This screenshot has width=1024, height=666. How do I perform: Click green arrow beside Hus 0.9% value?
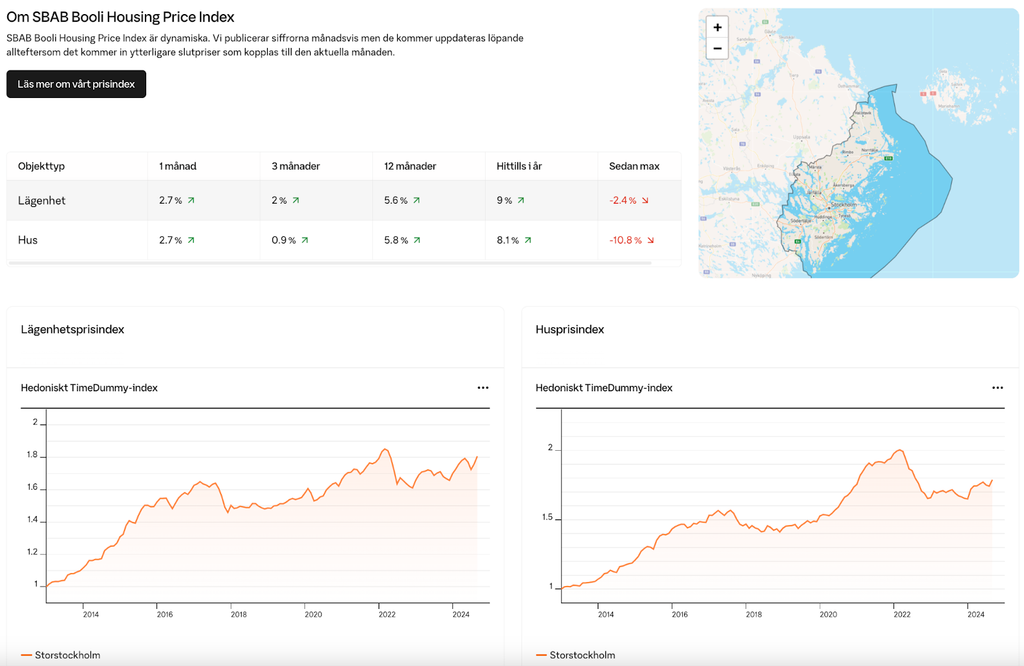coord(305,240)
